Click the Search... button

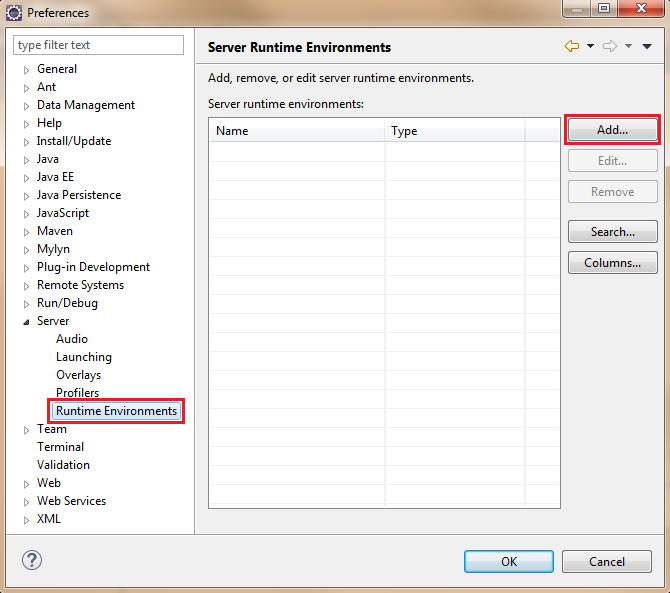tap(612, 232)
